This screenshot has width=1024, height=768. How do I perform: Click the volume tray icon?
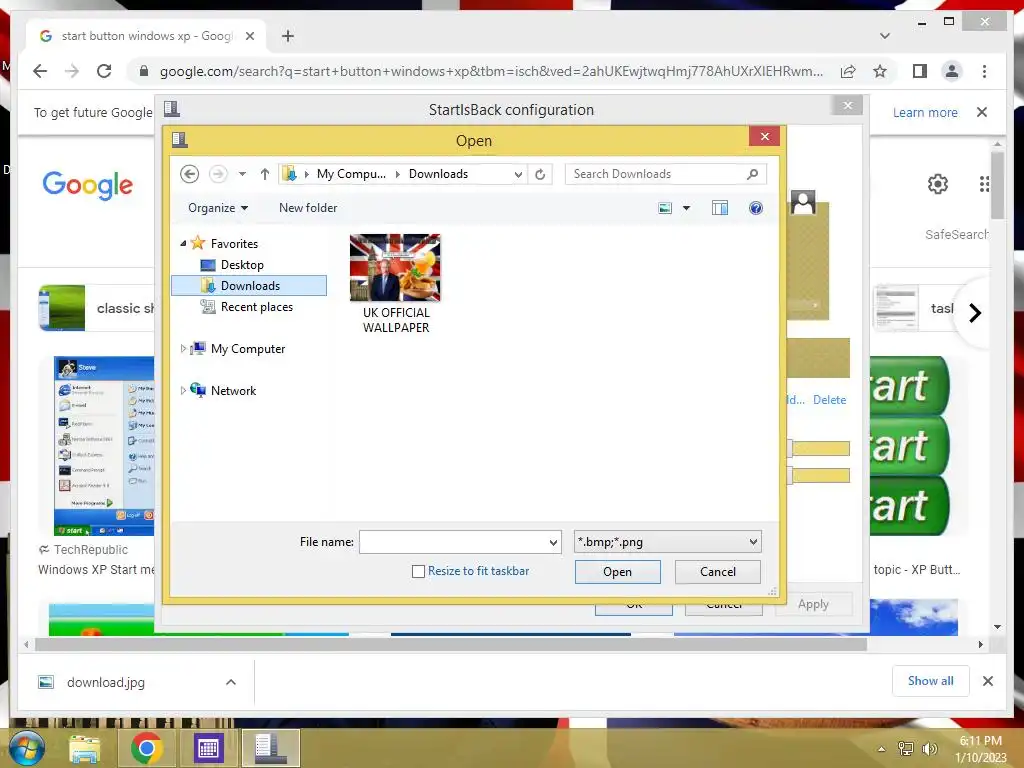[x=929, y=748]
